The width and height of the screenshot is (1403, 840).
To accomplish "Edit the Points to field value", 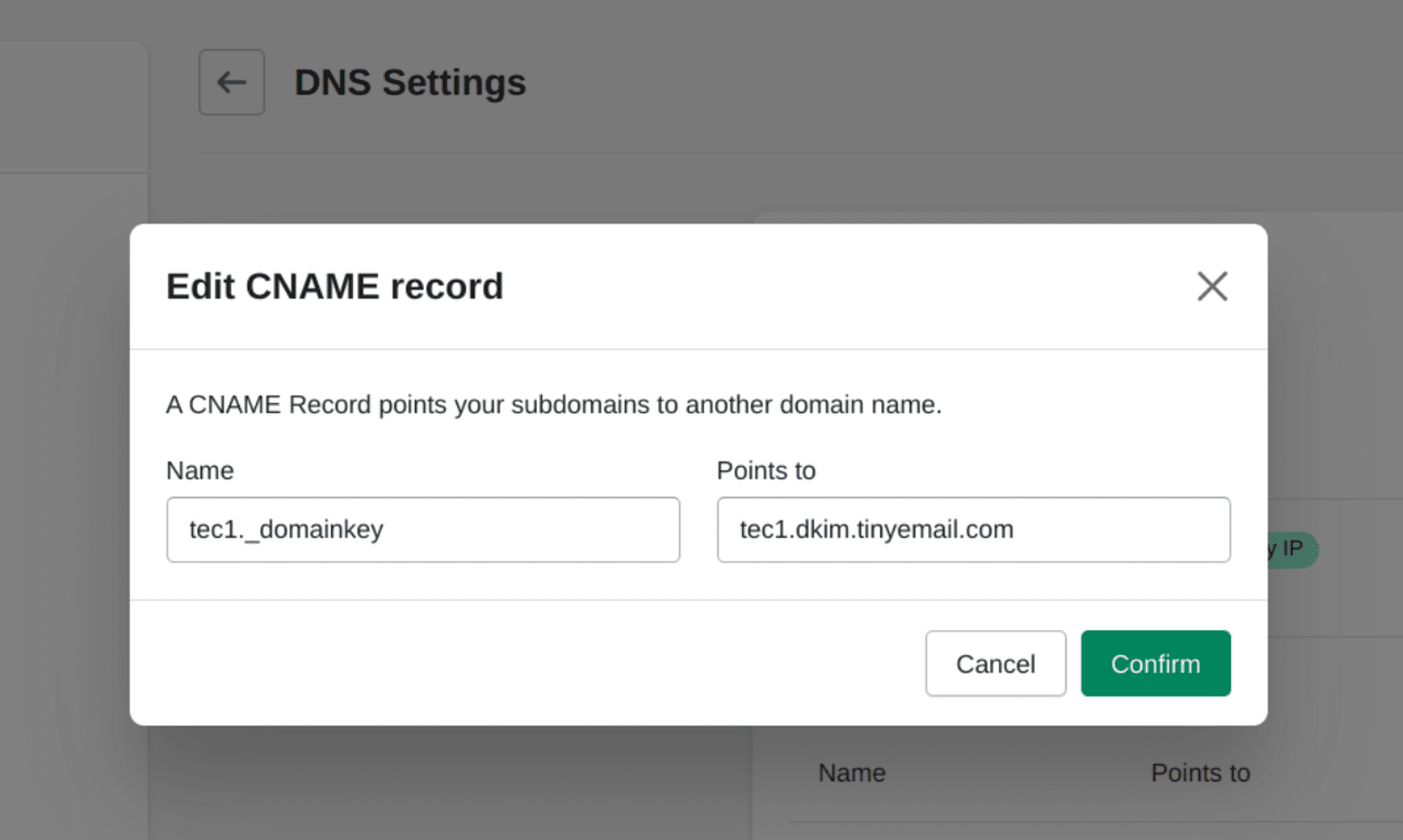I will pyautogui.click(x=973, y=530).
